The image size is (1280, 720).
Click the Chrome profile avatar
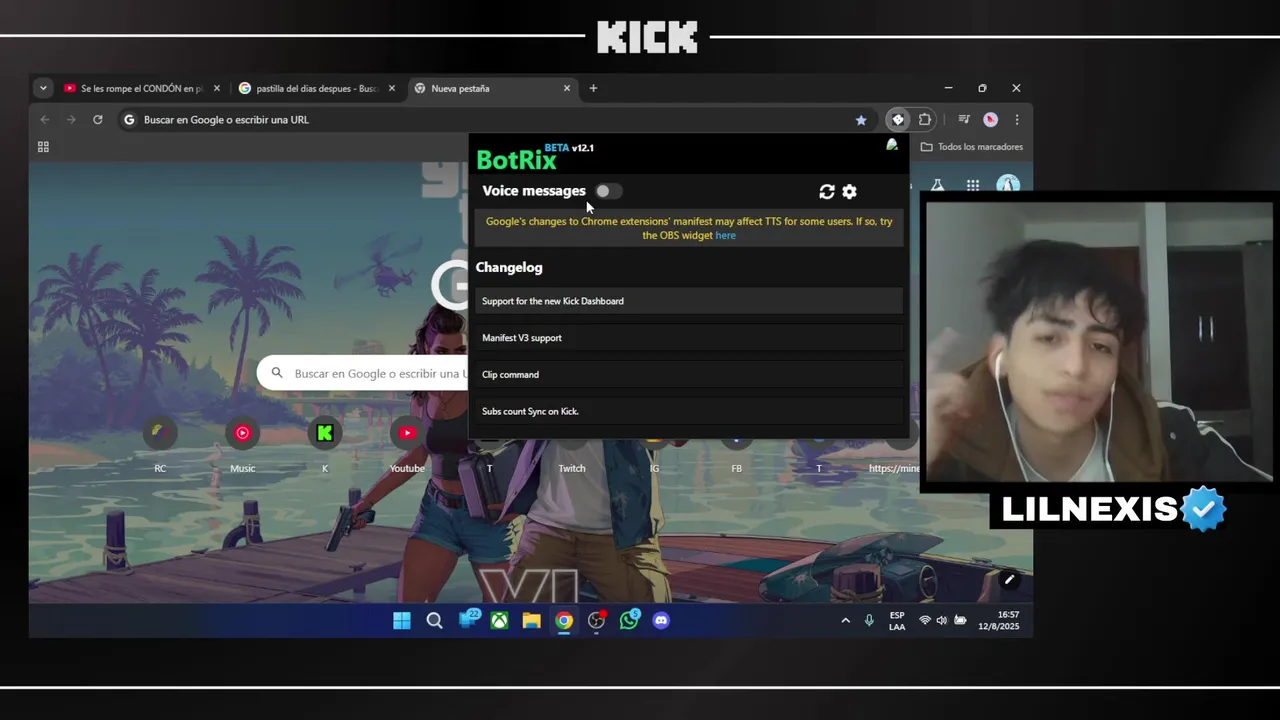[990, 119]
